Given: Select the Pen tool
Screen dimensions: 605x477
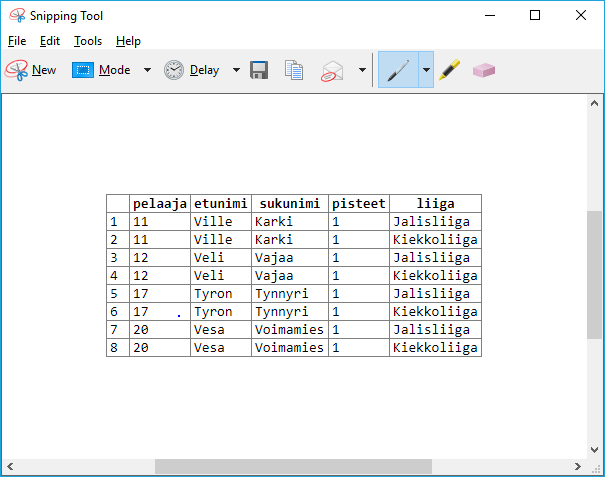Looking at the screenshot, I should tap(397, 70).
